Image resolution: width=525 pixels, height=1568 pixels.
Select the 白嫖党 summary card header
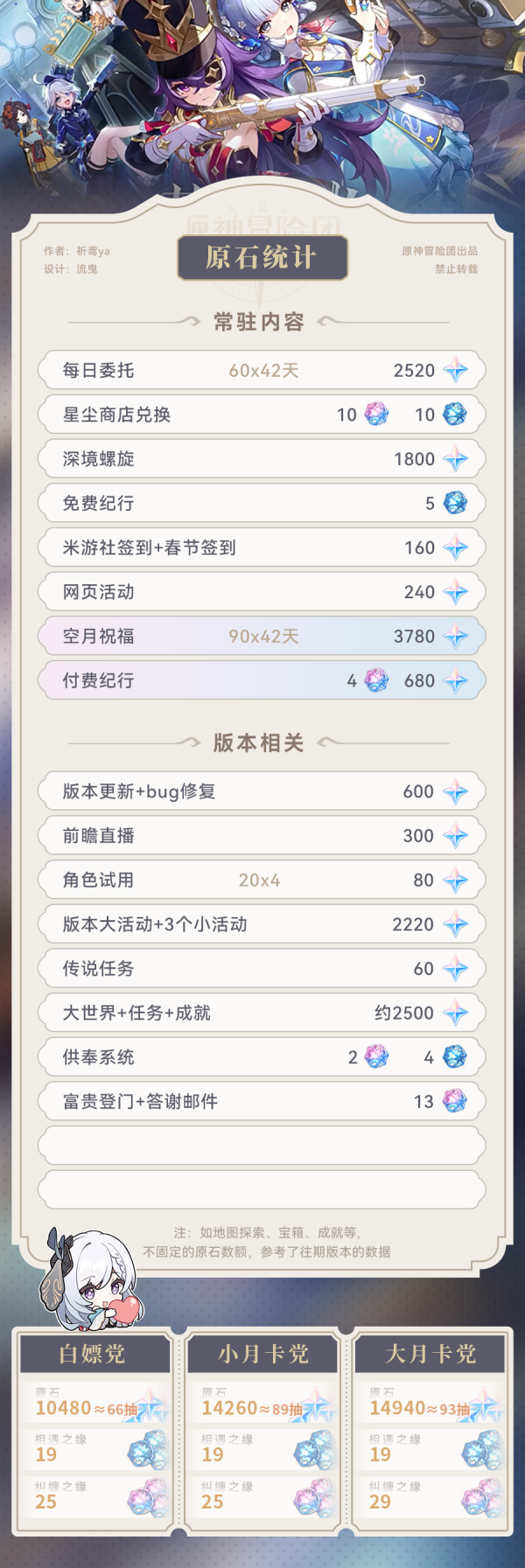click(94, 1354)
